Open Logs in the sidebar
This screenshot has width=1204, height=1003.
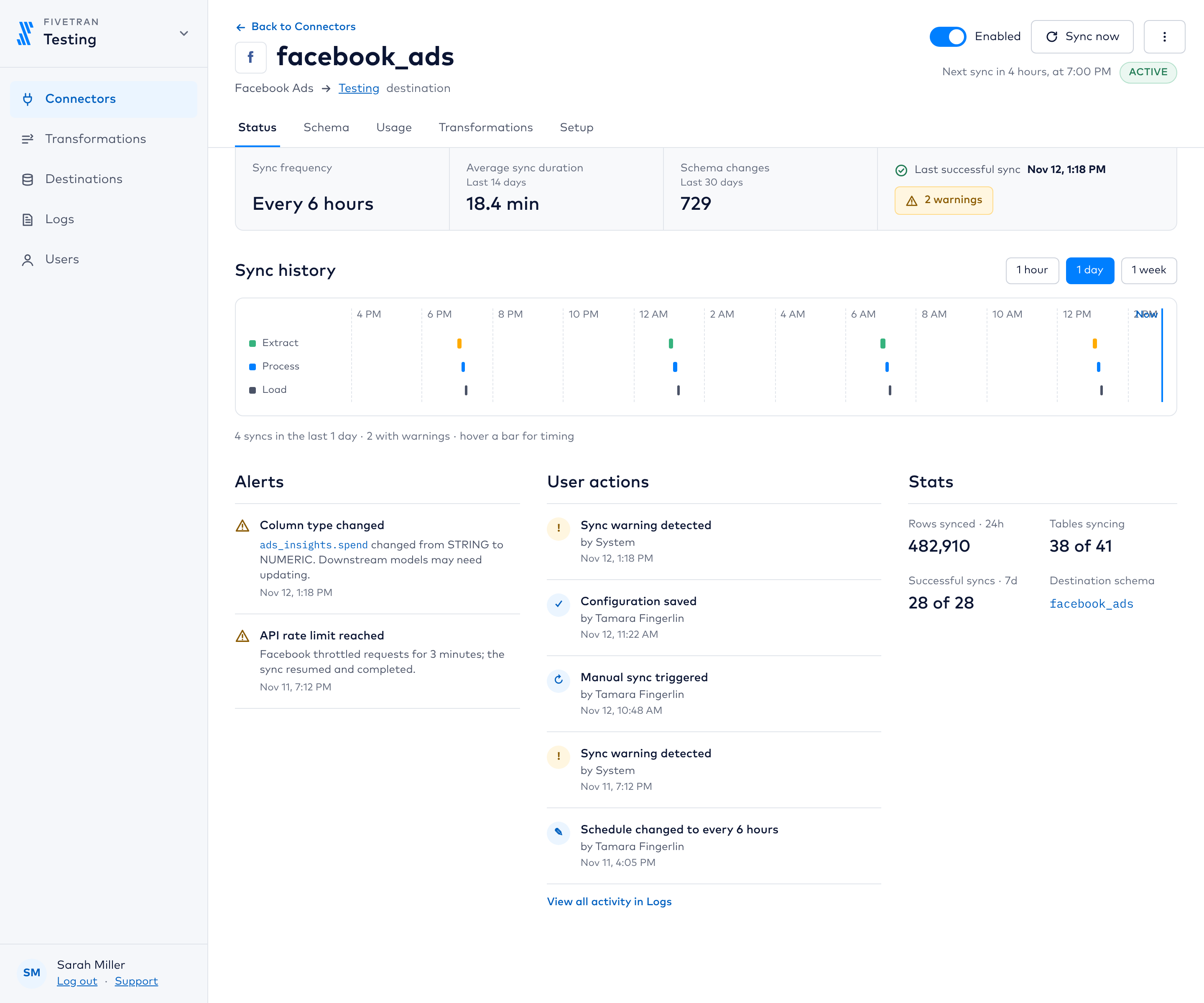[x=104, y=219]
